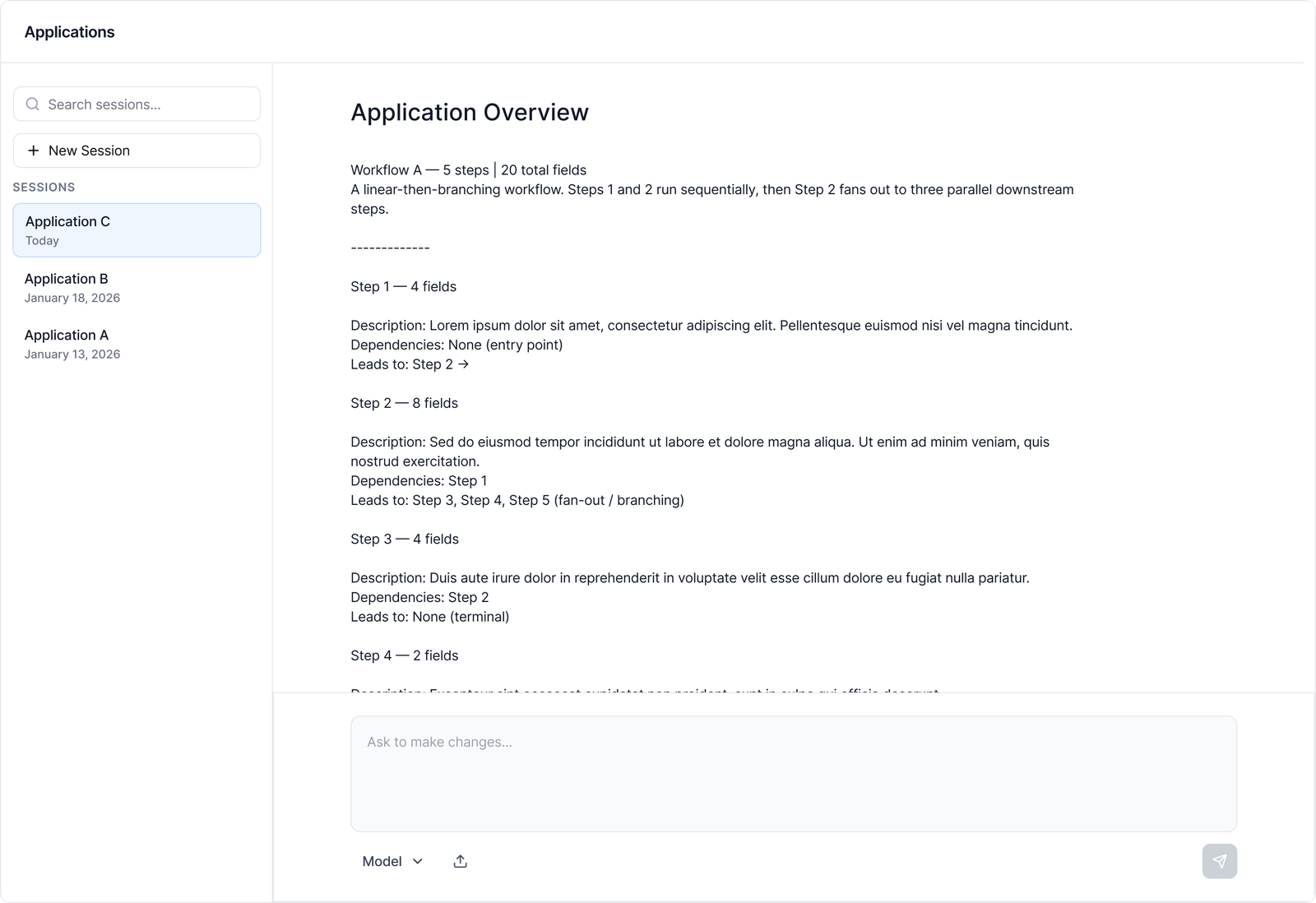Click the upload file icon
Screen dimensions: 1316x903
461,861
